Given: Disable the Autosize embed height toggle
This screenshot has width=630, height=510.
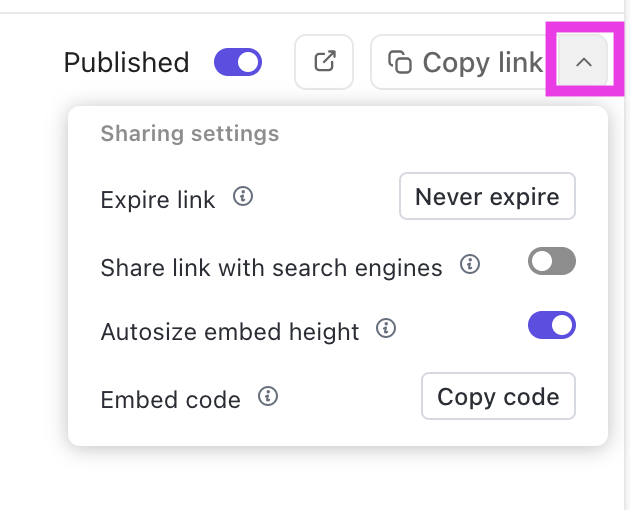Looking at the screenshot, I should coord(552,325).
